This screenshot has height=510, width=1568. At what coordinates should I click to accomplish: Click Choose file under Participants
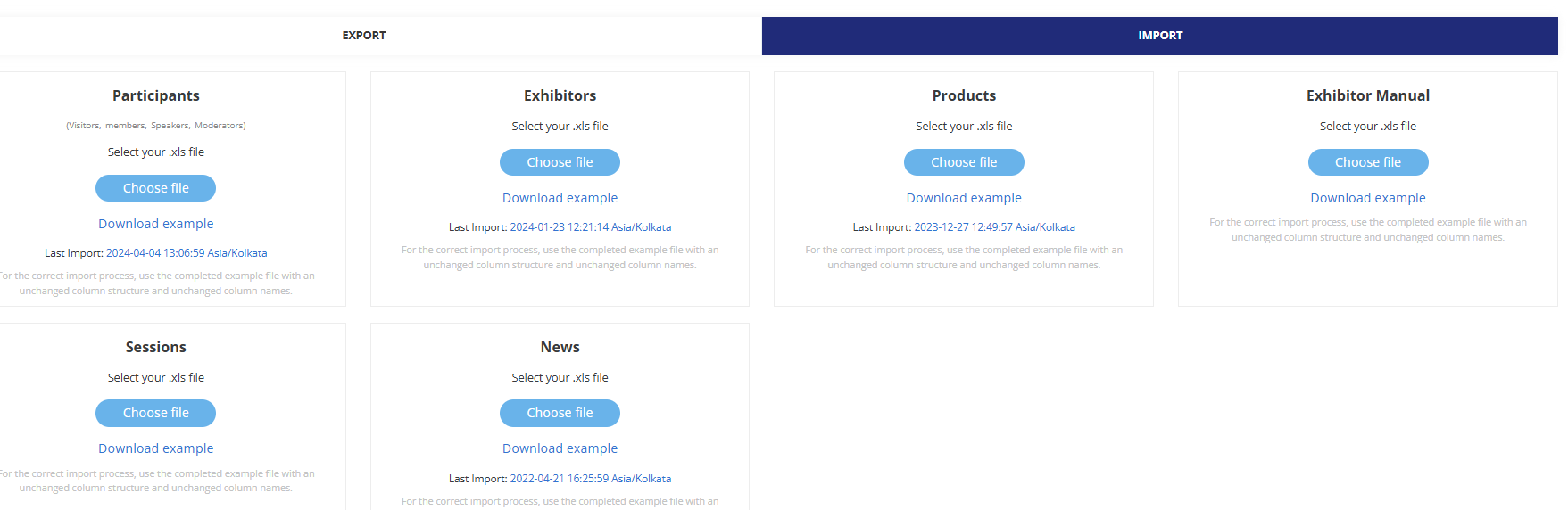(155, 188)
